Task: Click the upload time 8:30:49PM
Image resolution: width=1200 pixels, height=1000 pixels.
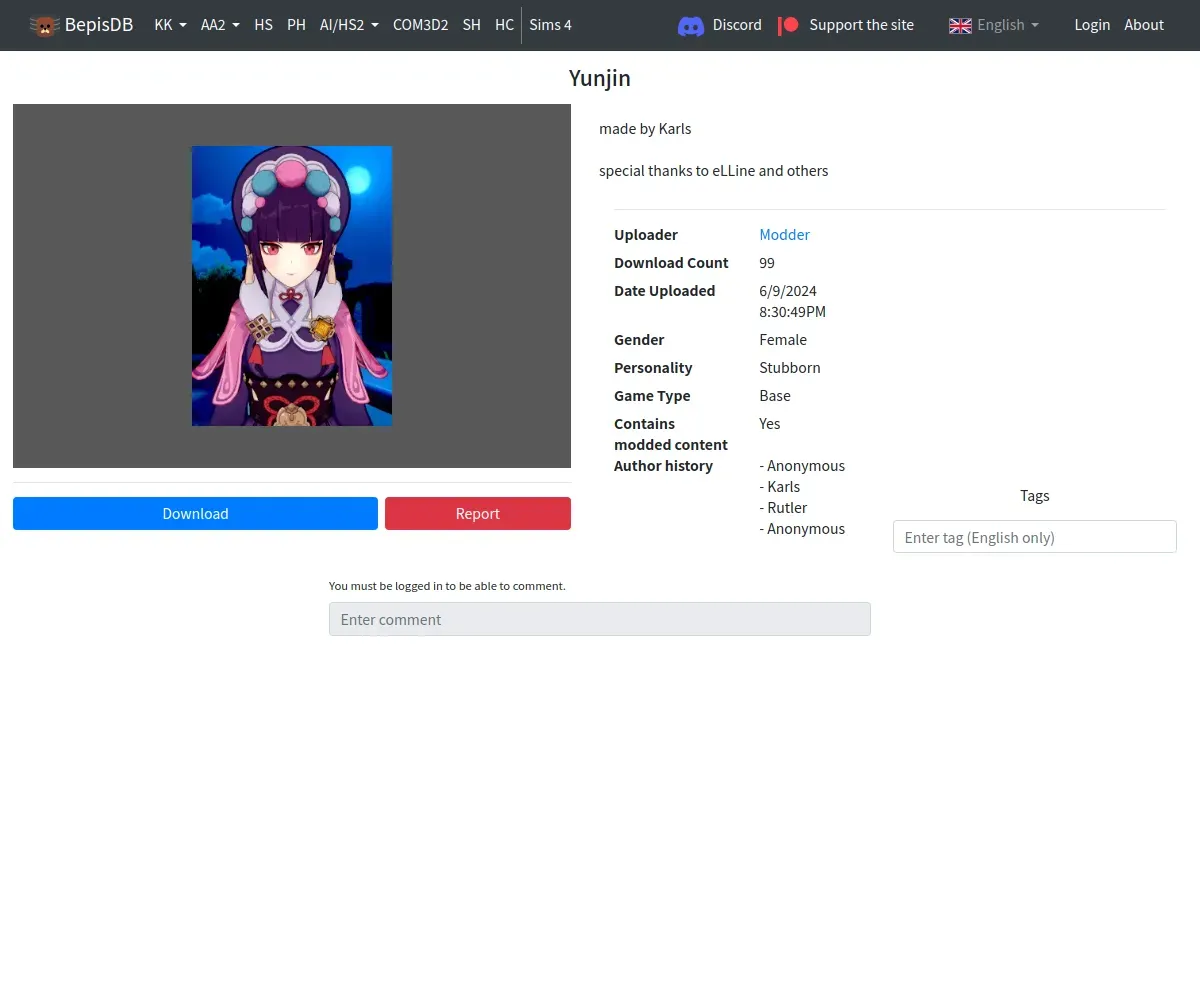Action: point(792,311)
